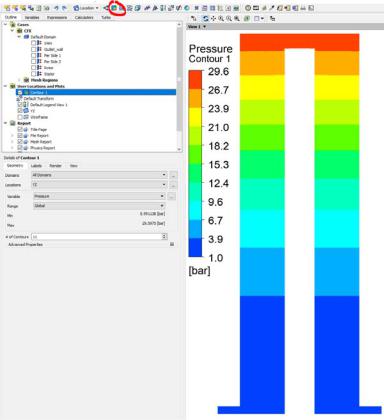The width and height of the screenshot is (384, 420).
Task: Open the Variables tab
Action: (x=32, y=17)
